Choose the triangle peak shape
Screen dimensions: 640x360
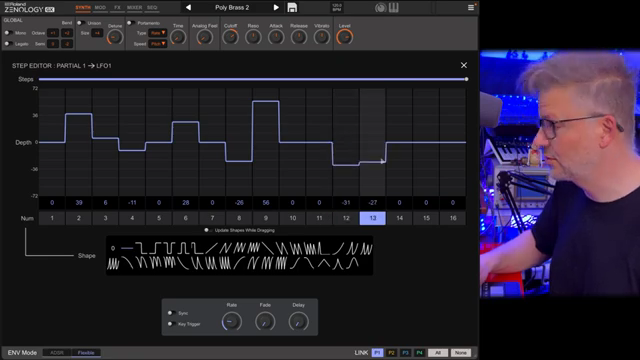(324, 263)
